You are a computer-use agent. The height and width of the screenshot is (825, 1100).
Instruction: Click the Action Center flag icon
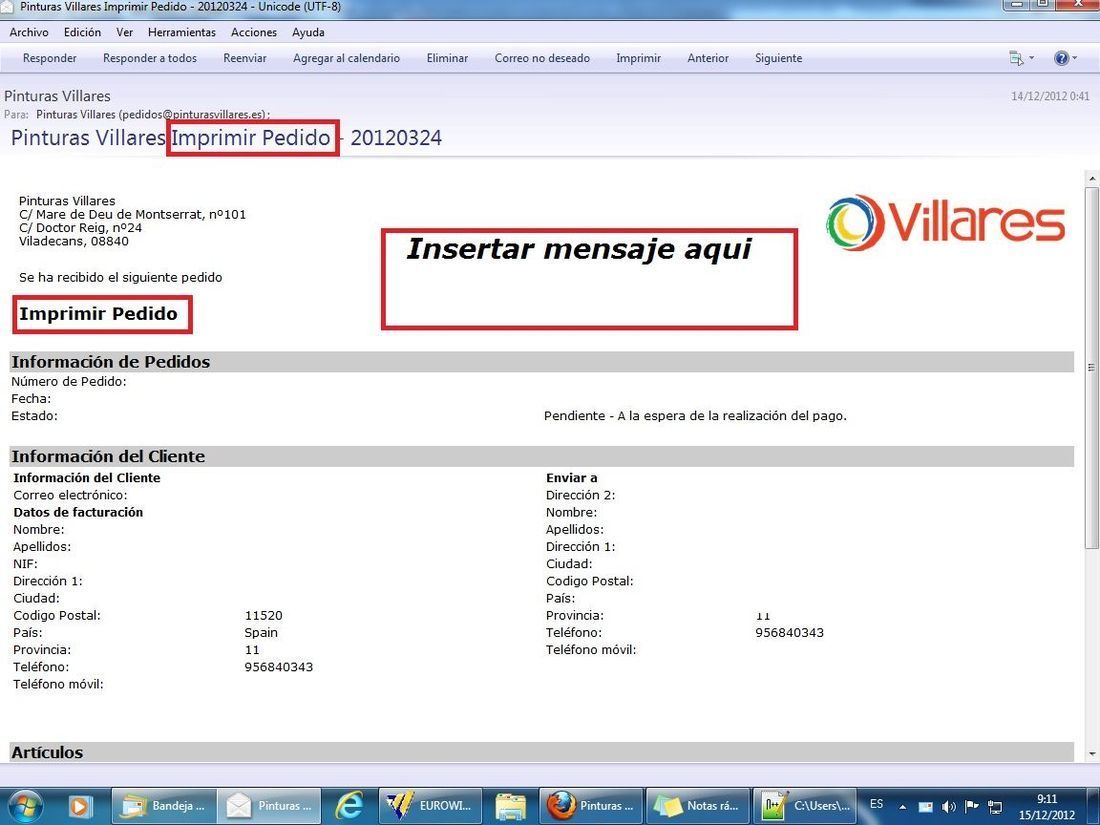(x=972, y=807)
